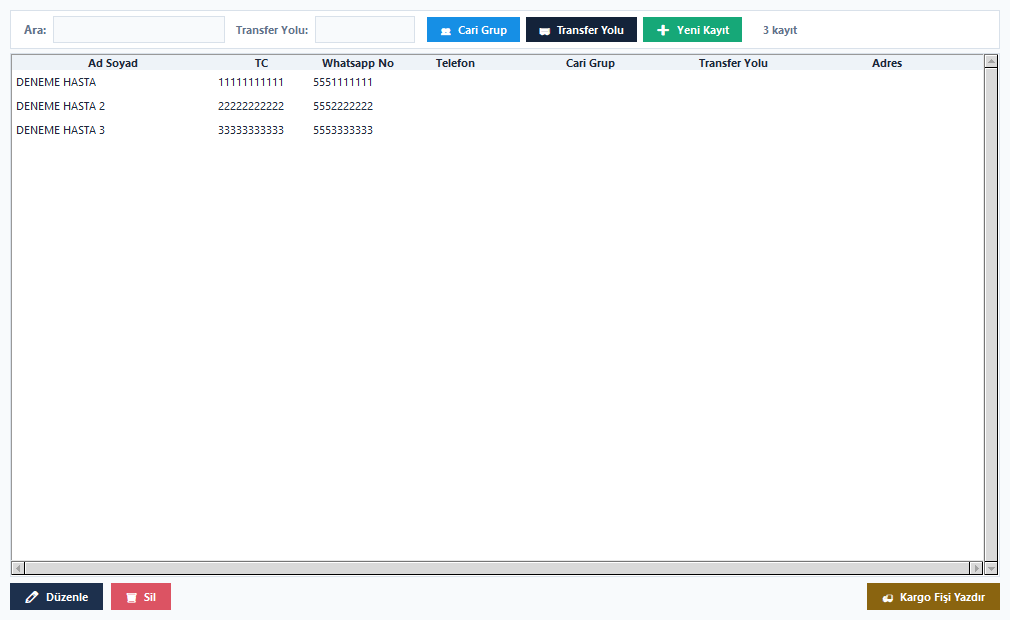Click the vertical scrollbar down arrow
The height and width of the screenshot is (620, 1010).
click(x=991, y=568)
